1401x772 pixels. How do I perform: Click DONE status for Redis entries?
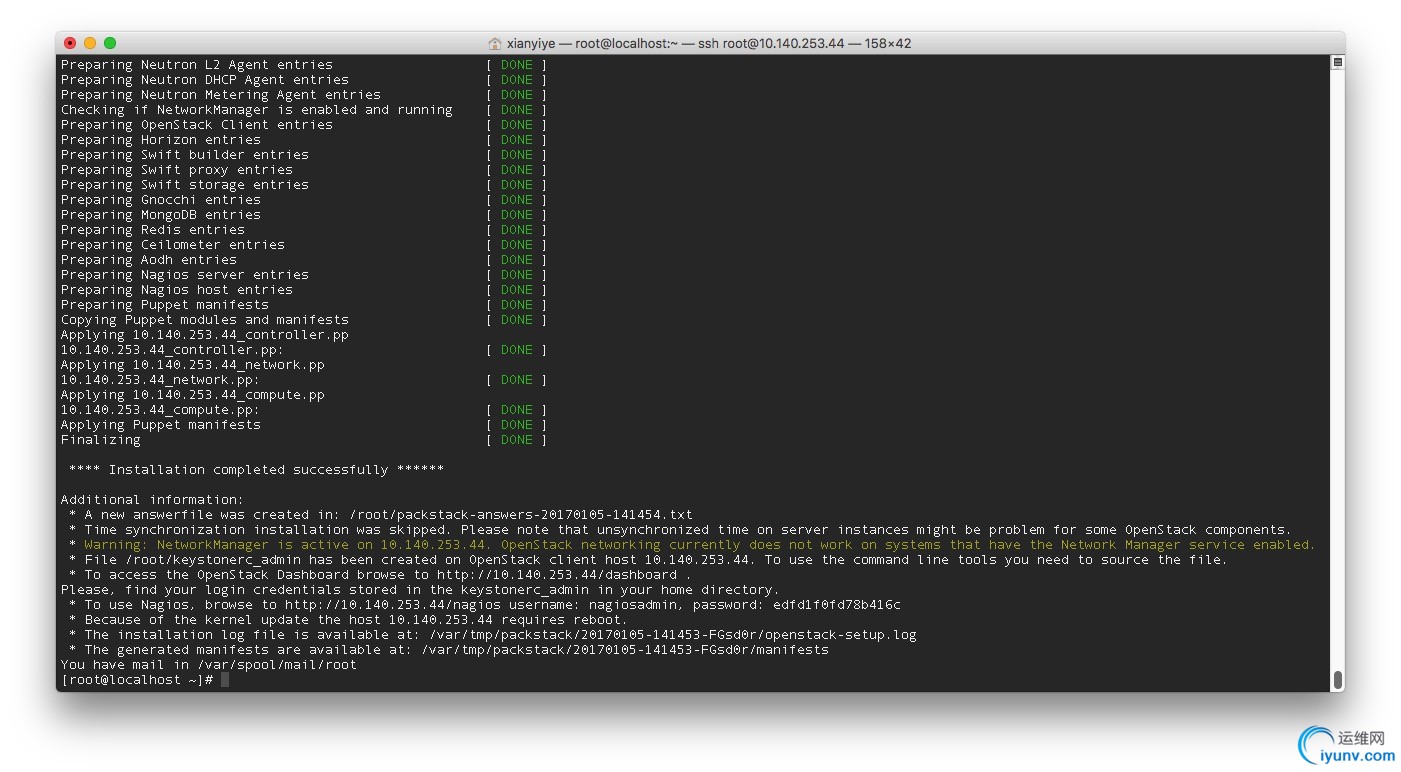[x=517, y=230]
